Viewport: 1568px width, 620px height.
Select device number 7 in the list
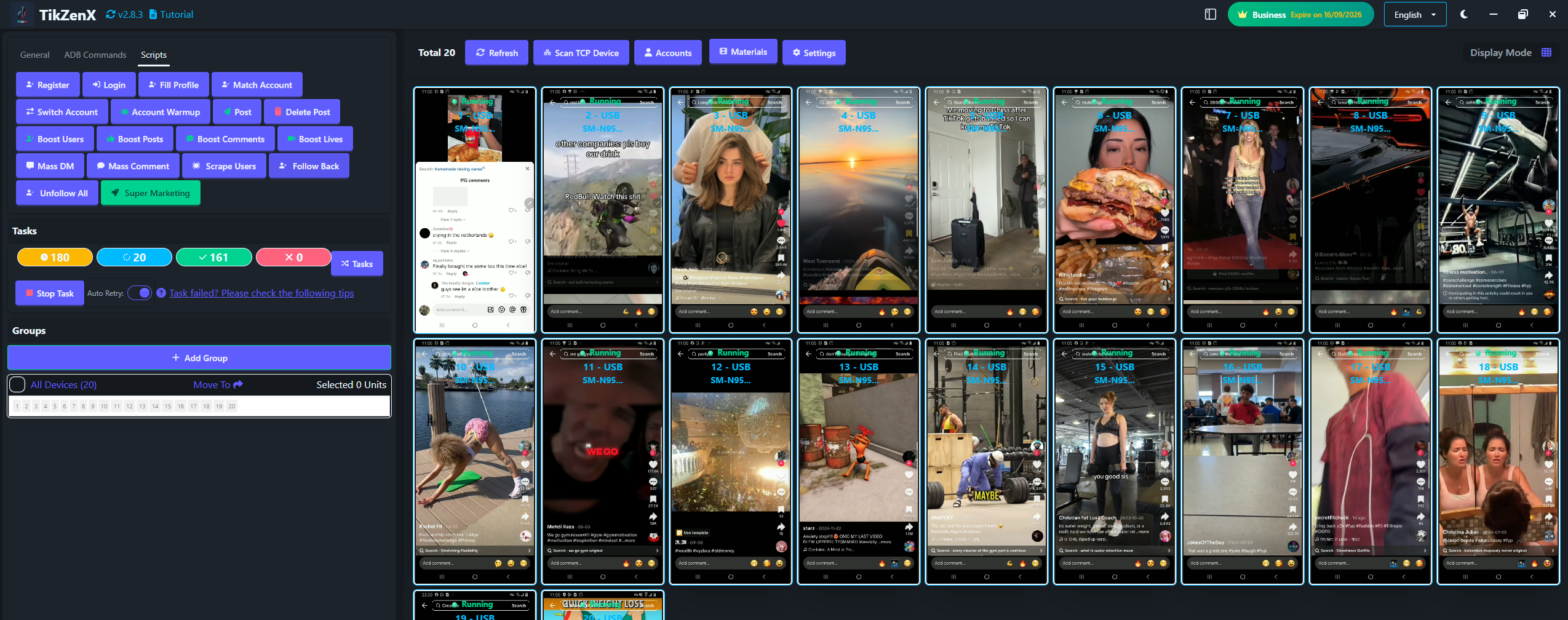(74, 406)
